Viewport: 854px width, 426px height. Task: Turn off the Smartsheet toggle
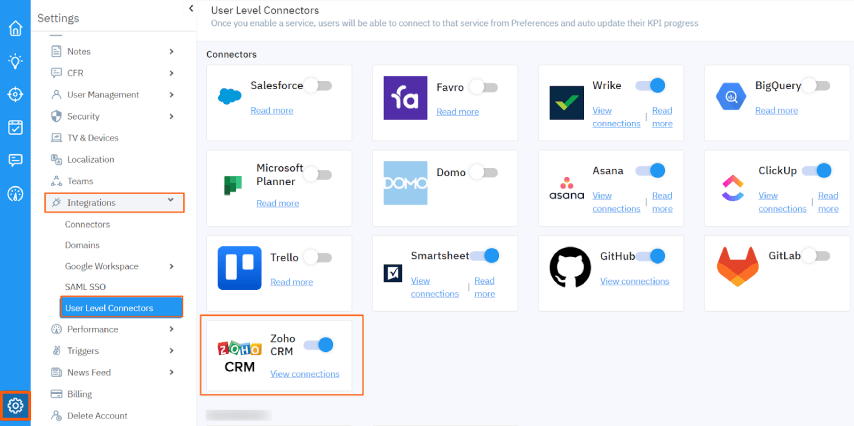point(484,255)
